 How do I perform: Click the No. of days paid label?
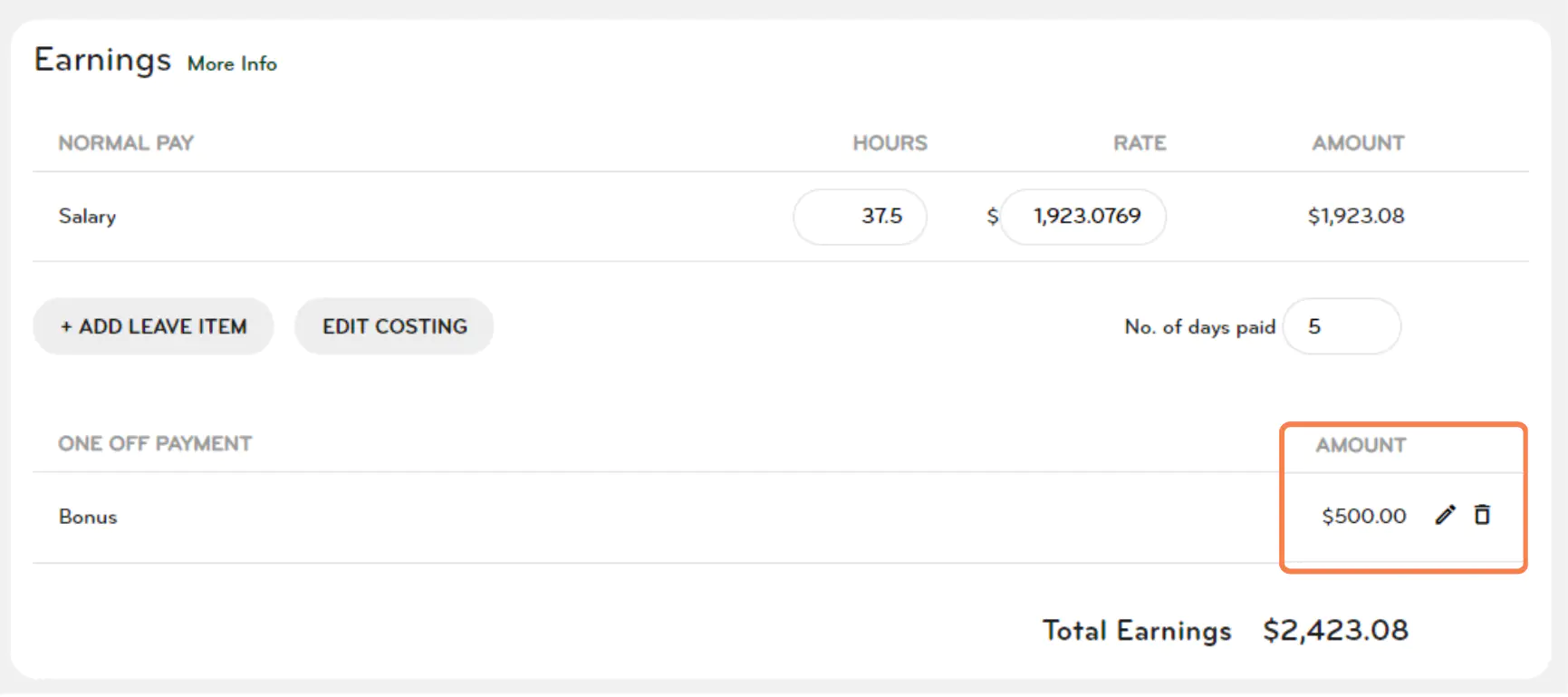pos(1199,327)
